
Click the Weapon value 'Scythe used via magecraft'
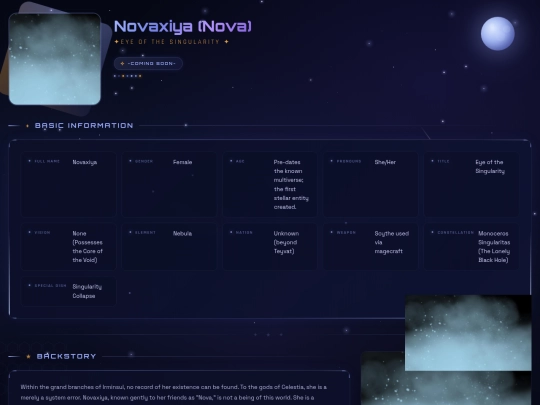[x=392, y=242]
